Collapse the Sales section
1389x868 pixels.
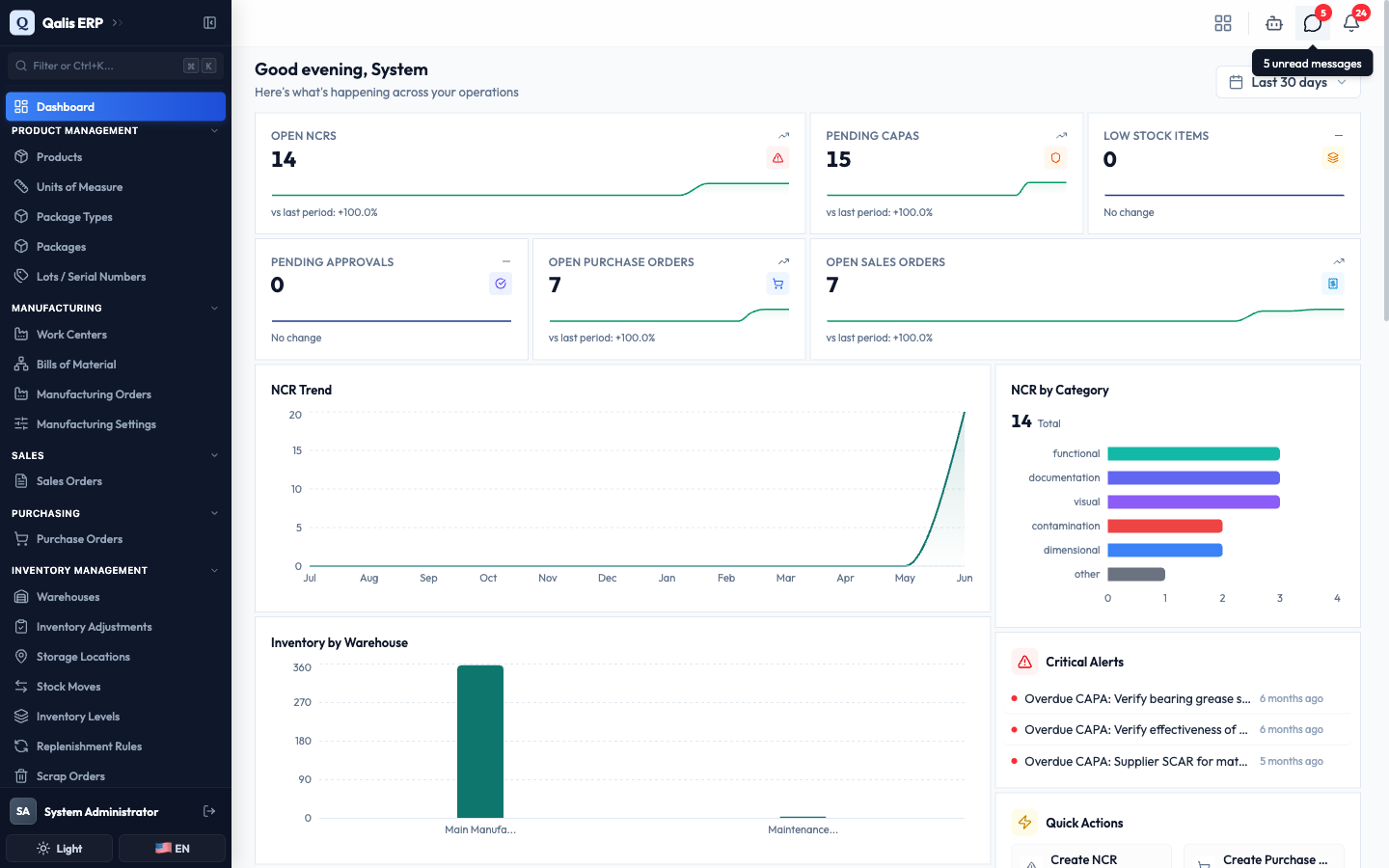click(x=214, y=455)
